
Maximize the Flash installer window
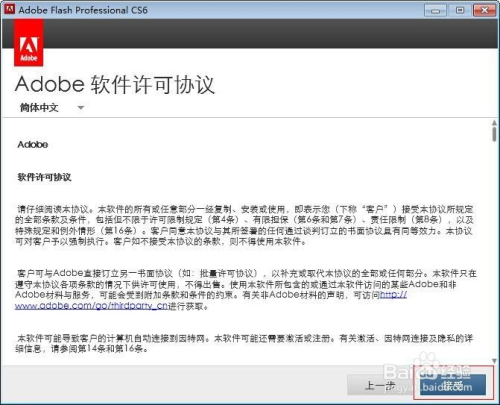click(460, 10)
